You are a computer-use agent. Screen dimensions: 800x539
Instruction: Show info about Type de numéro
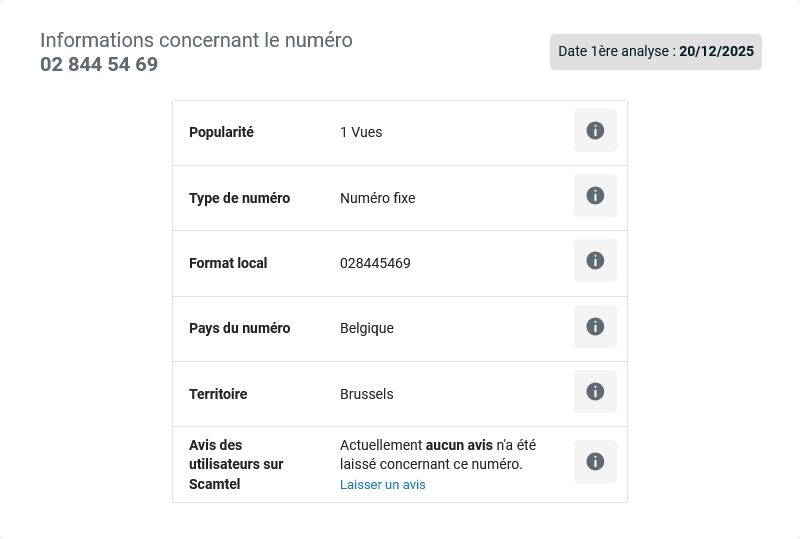595,195
